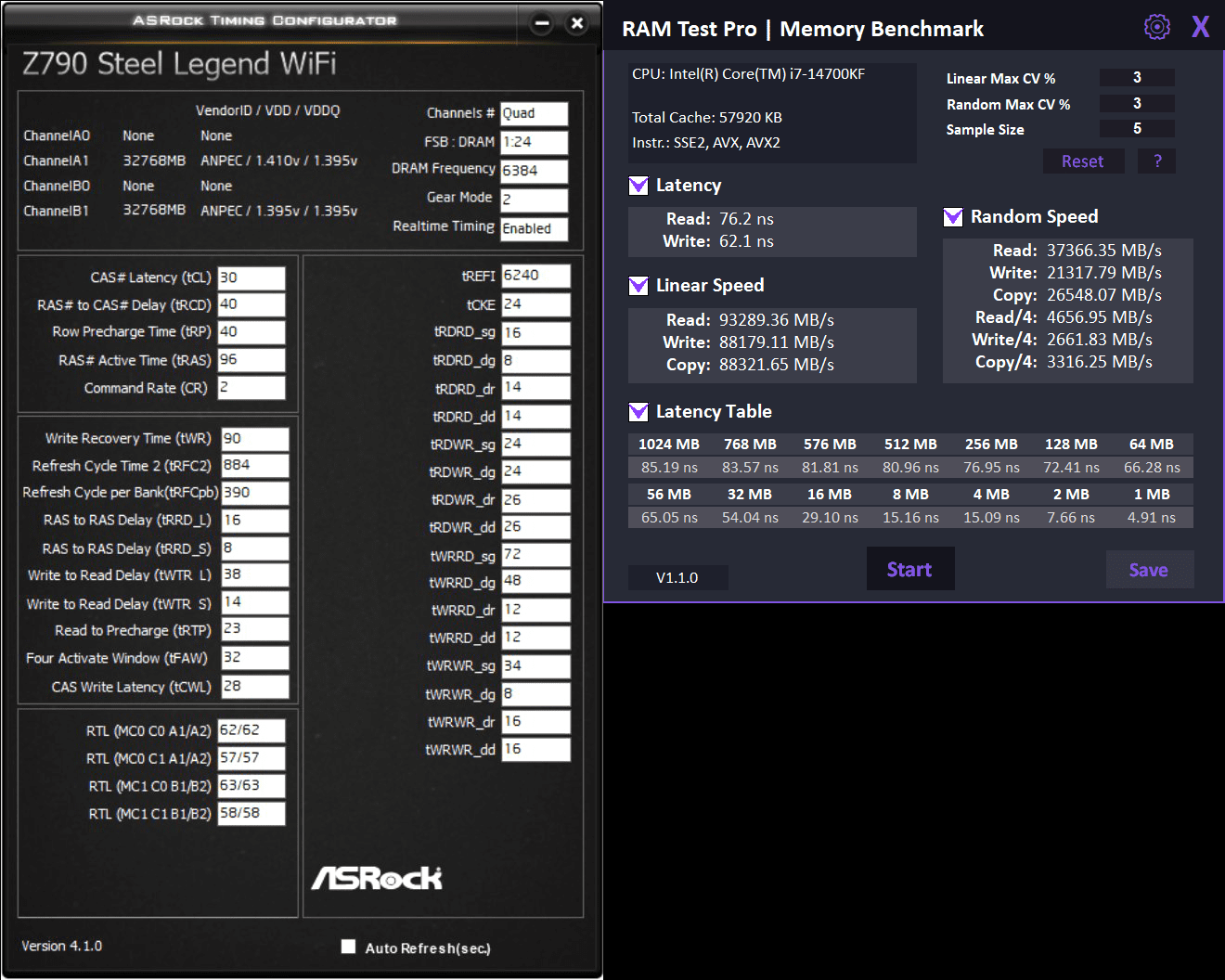
Task: Select the tWRWR_dd value field
Action: click(535, 750)
